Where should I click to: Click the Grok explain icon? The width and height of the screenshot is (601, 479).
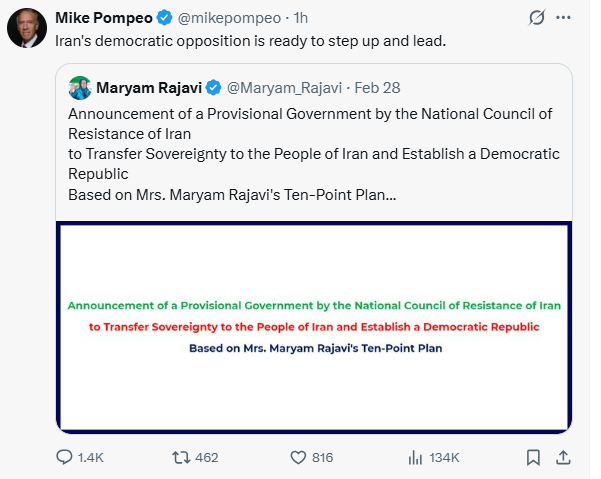536,18
